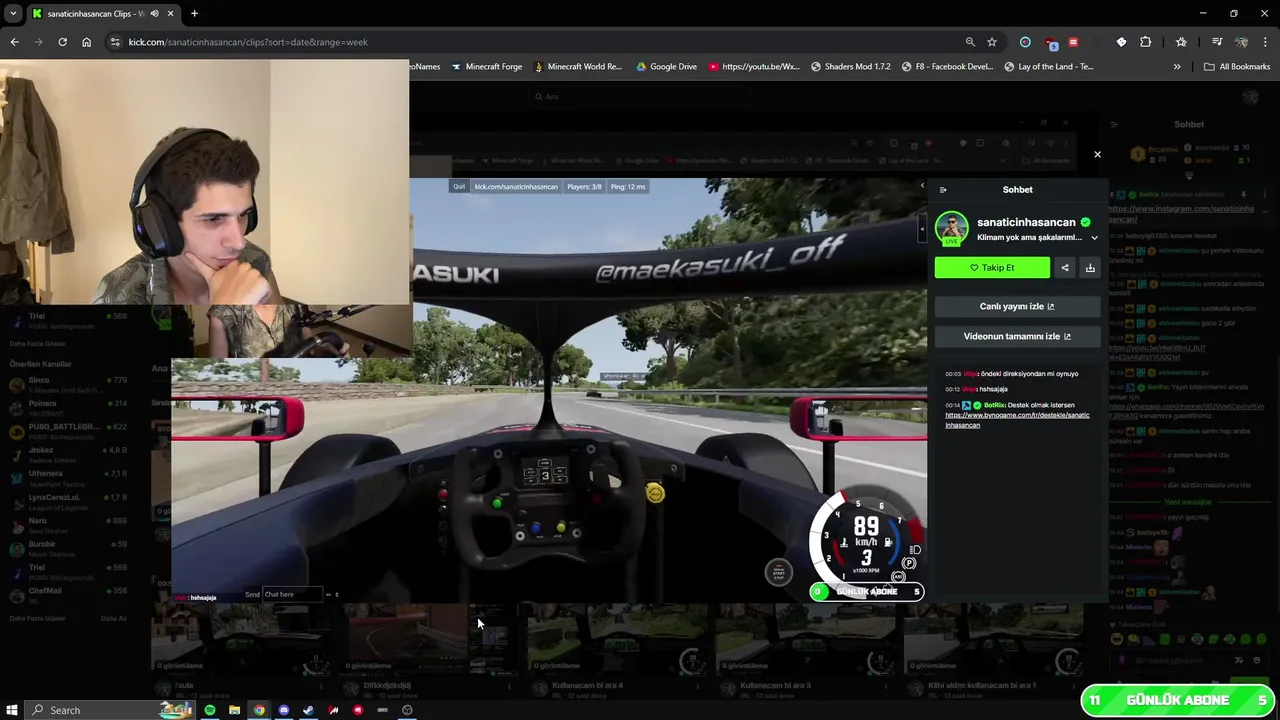The width and height of the screenshot is (1280, 720).
Task: Open Spotify from taskbar
Action: 210,710
